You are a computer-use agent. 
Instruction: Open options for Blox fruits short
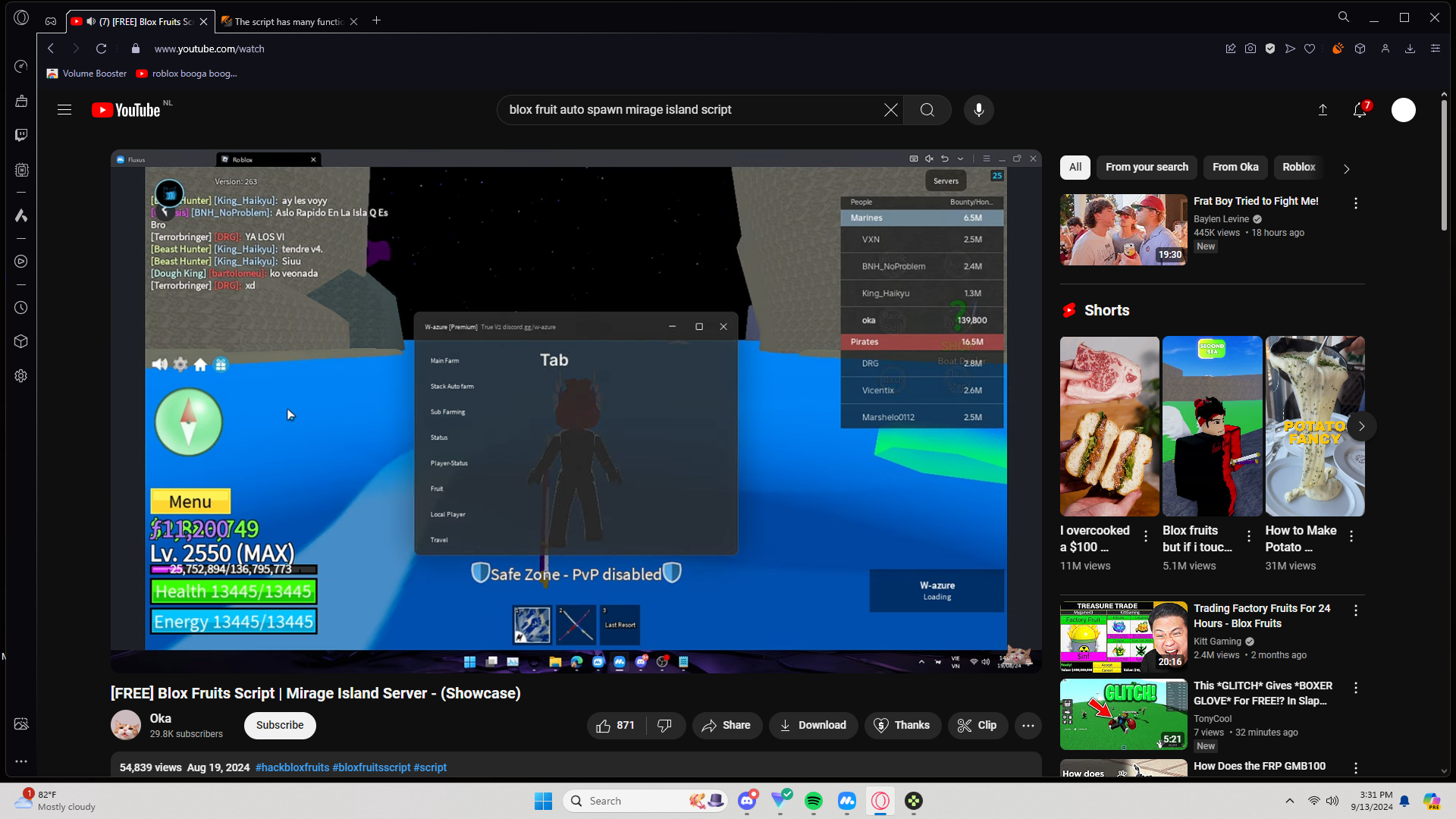click(x=1249, y=536)
